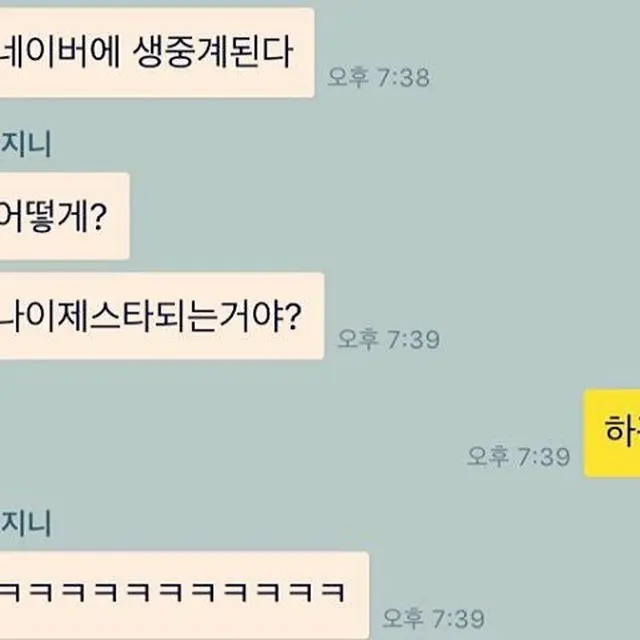Click the word "네이버에" in top message
The width and height of the screenshot is (640, 640).
coord(60,52)
